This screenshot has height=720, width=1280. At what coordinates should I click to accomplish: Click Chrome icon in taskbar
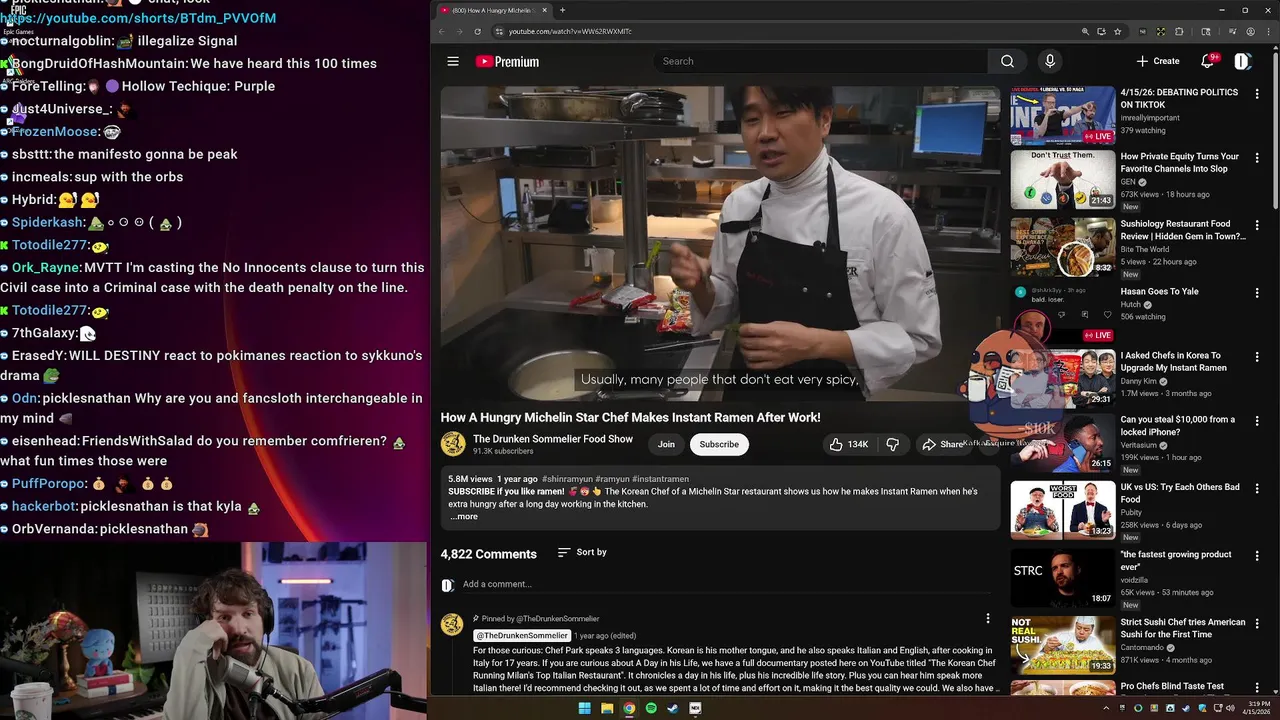629,708
